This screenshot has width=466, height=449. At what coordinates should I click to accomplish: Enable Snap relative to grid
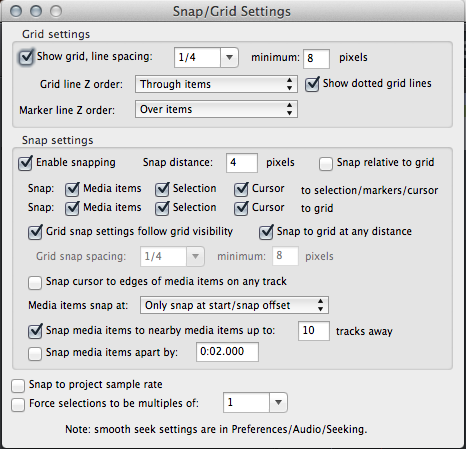point(326,164)
